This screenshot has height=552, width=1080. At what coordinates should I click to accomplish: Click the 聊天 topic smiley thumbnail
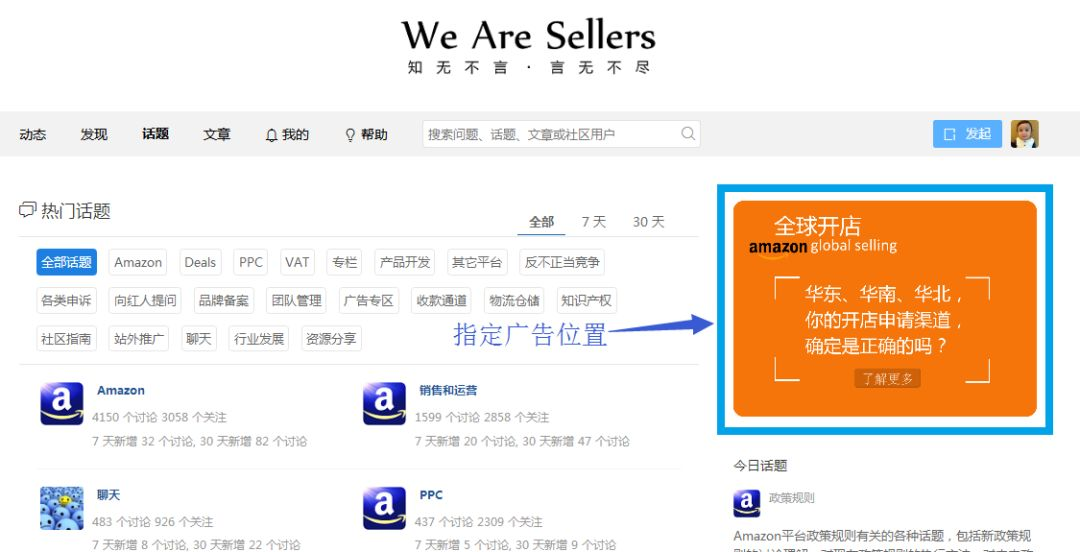61,508
